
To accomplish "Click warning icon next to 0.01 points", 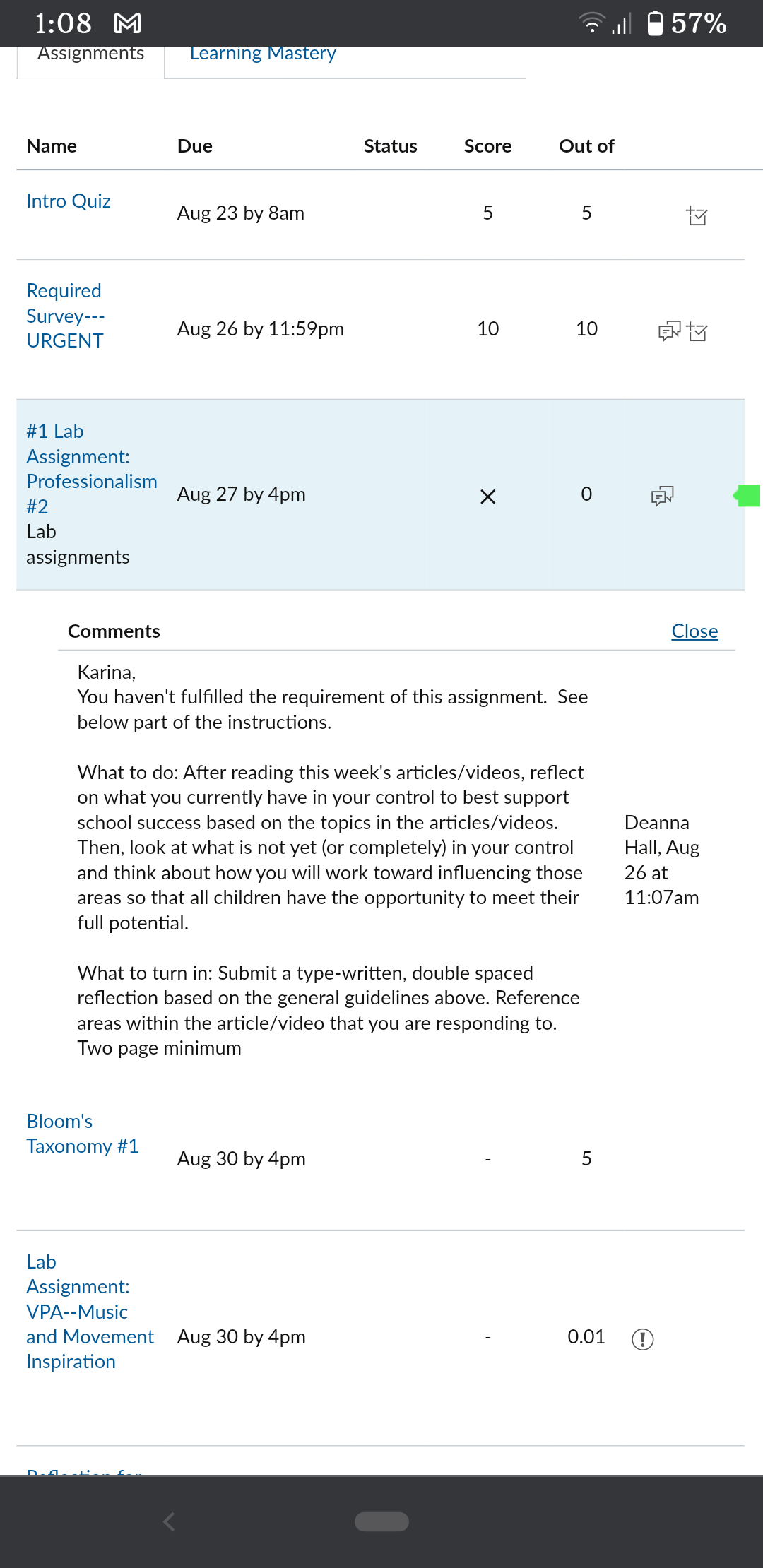I will [642, 1338].
